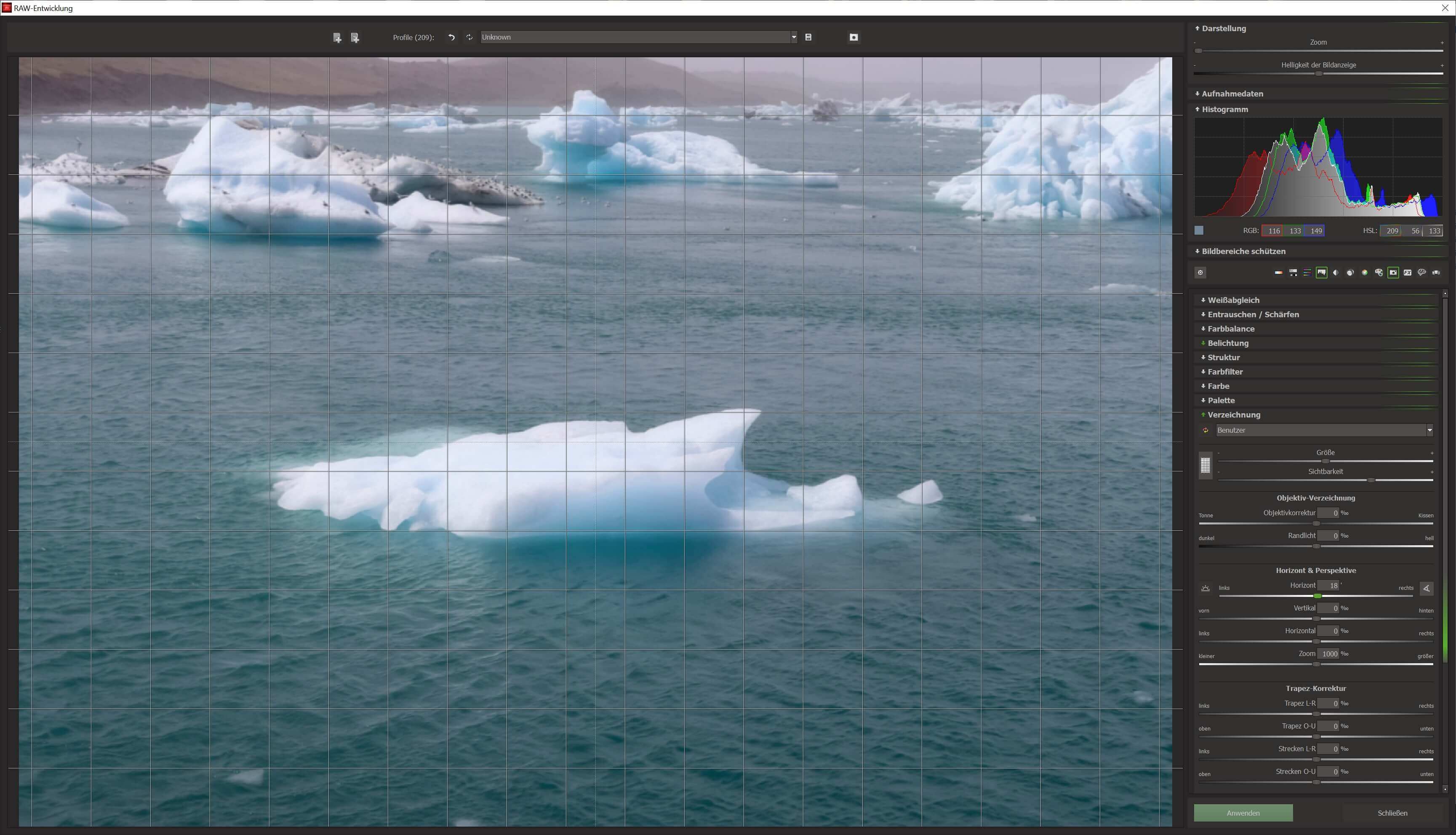
Task: Click the color wheel category icon
Action: 1364,273
